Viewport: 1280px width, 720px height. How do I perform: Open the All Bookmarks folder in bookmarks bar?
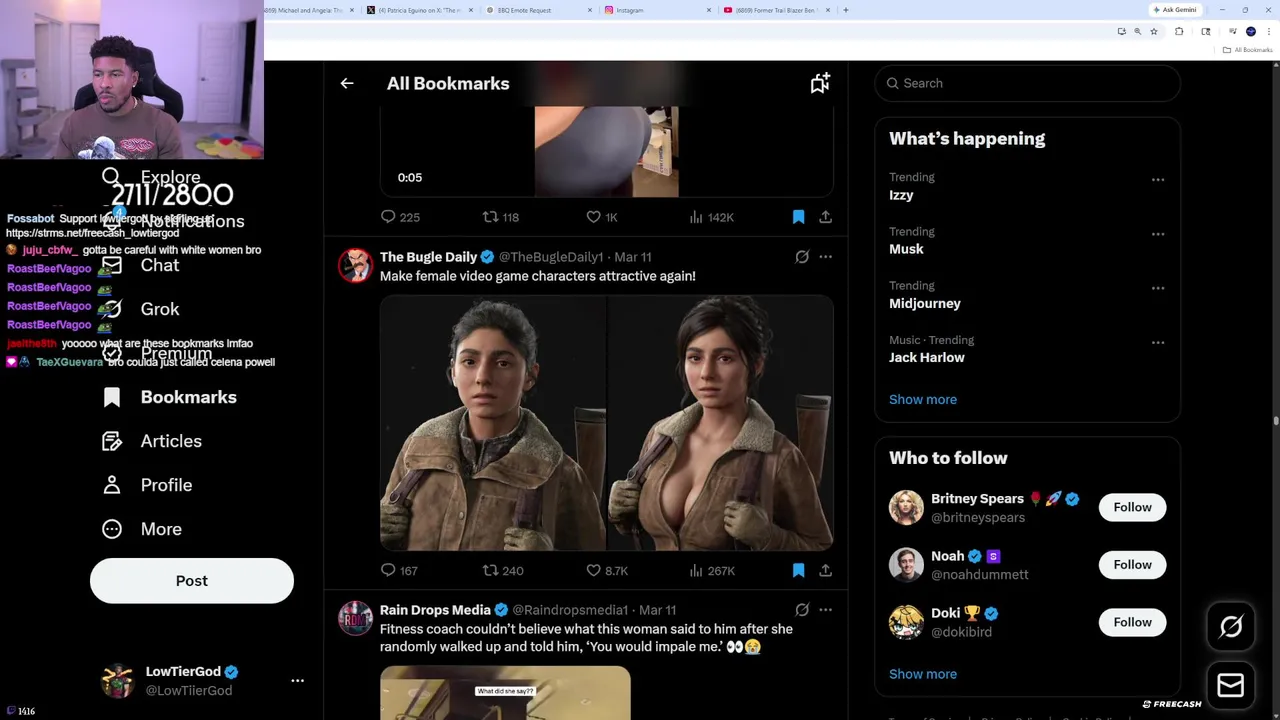click(x=1249, y=50)
